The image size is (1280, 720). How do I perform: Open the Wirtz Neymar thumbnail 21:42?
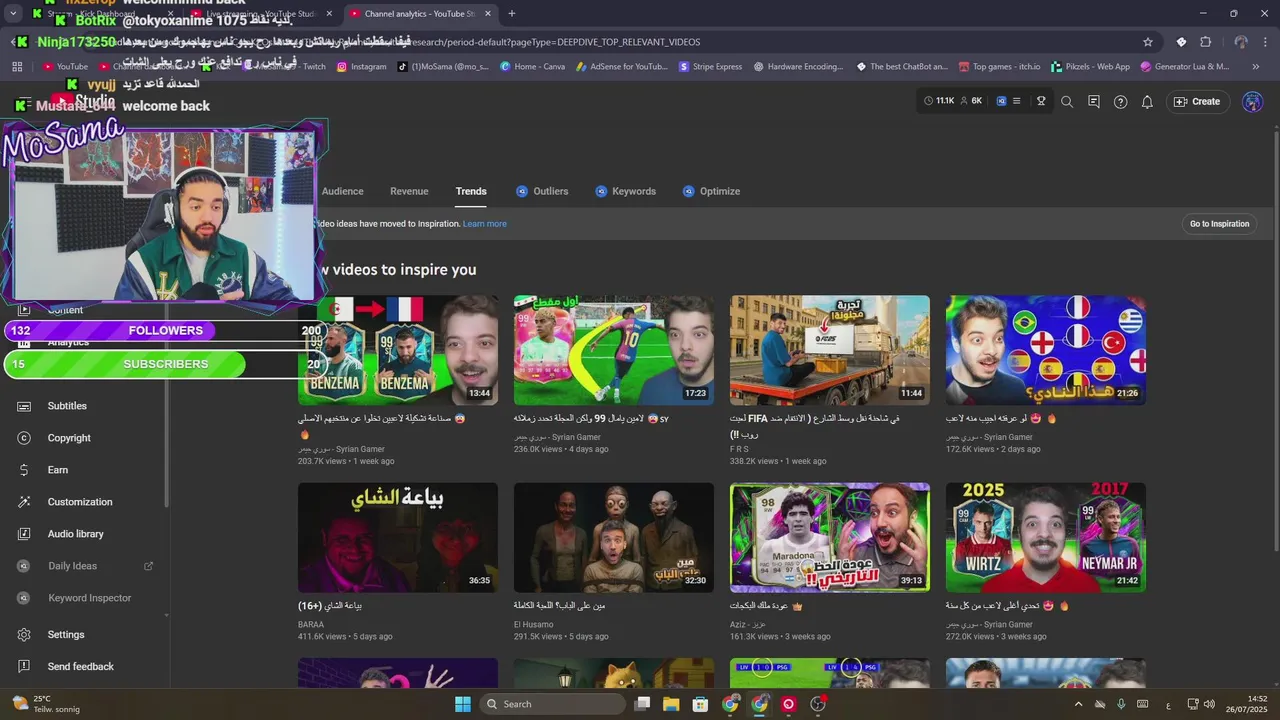pos(1046,538)
